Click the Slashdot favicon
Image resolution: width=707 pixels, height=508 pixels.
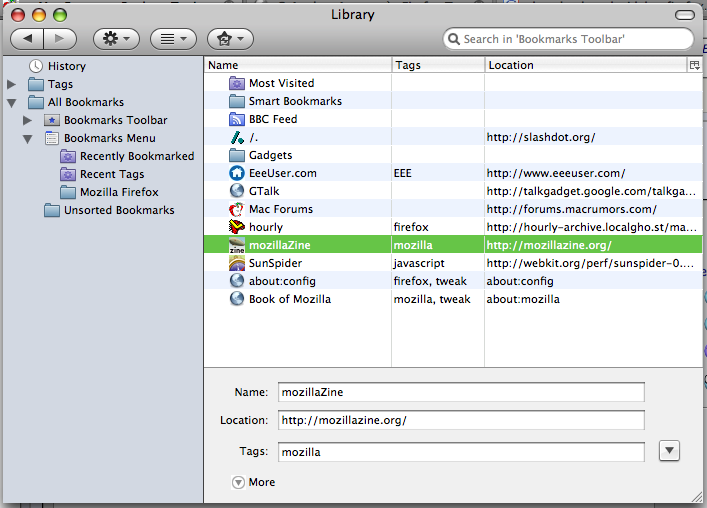(237, 137)
